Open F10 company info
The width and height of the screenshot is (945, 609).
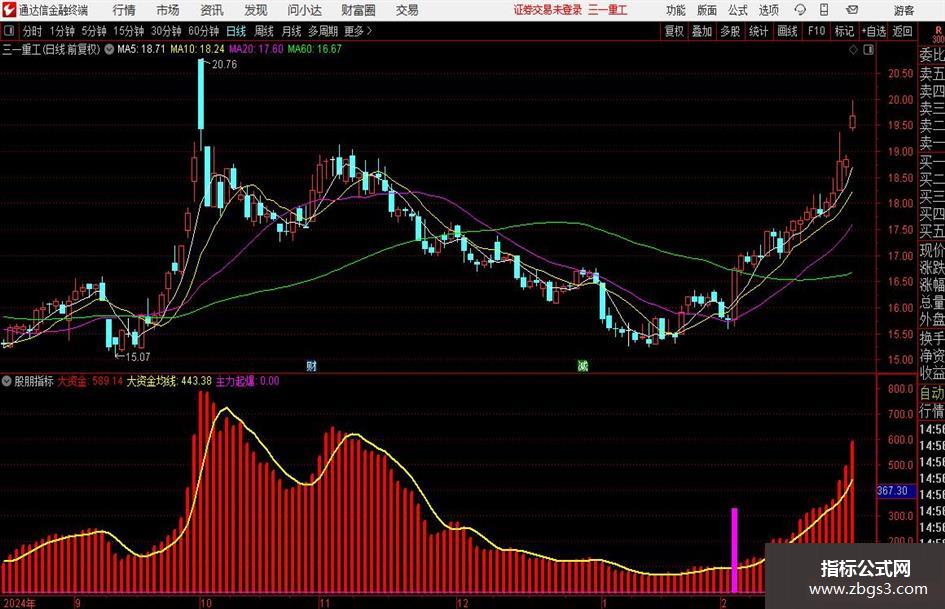(816, 31)
